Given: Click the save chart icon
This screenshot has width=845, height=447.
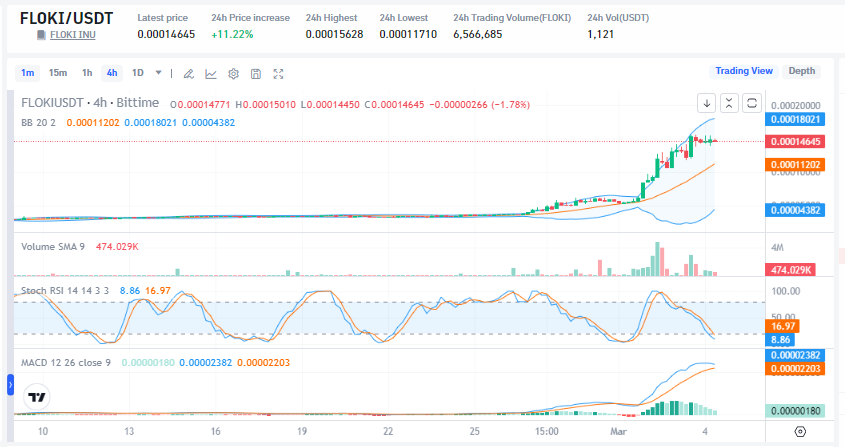Looking at the screenshot, I should [256, 74].
